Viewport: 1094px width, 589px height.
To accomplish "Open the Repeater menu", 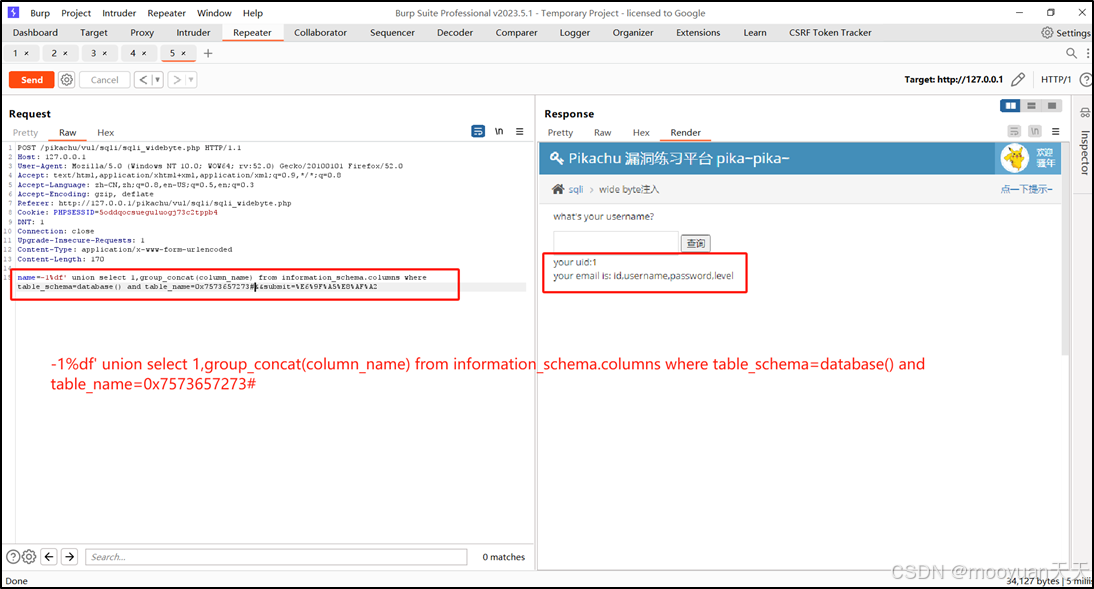I will tap(166, 13).
